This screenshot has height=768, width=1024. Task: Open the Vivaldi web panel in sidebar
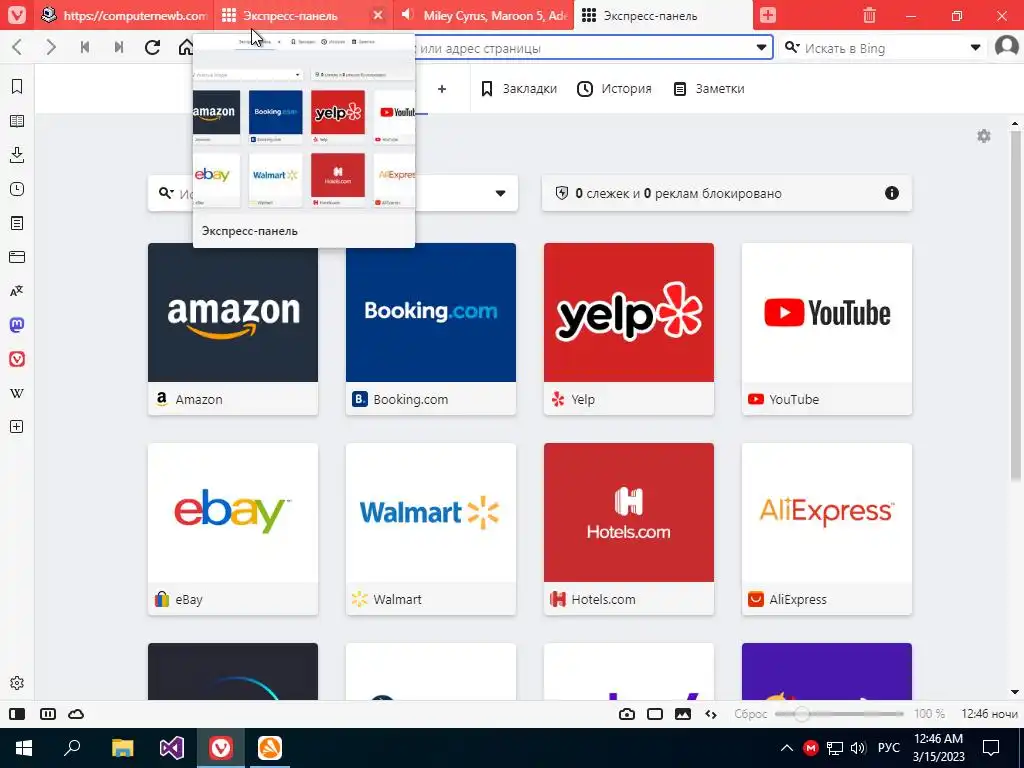click(17, 359)
